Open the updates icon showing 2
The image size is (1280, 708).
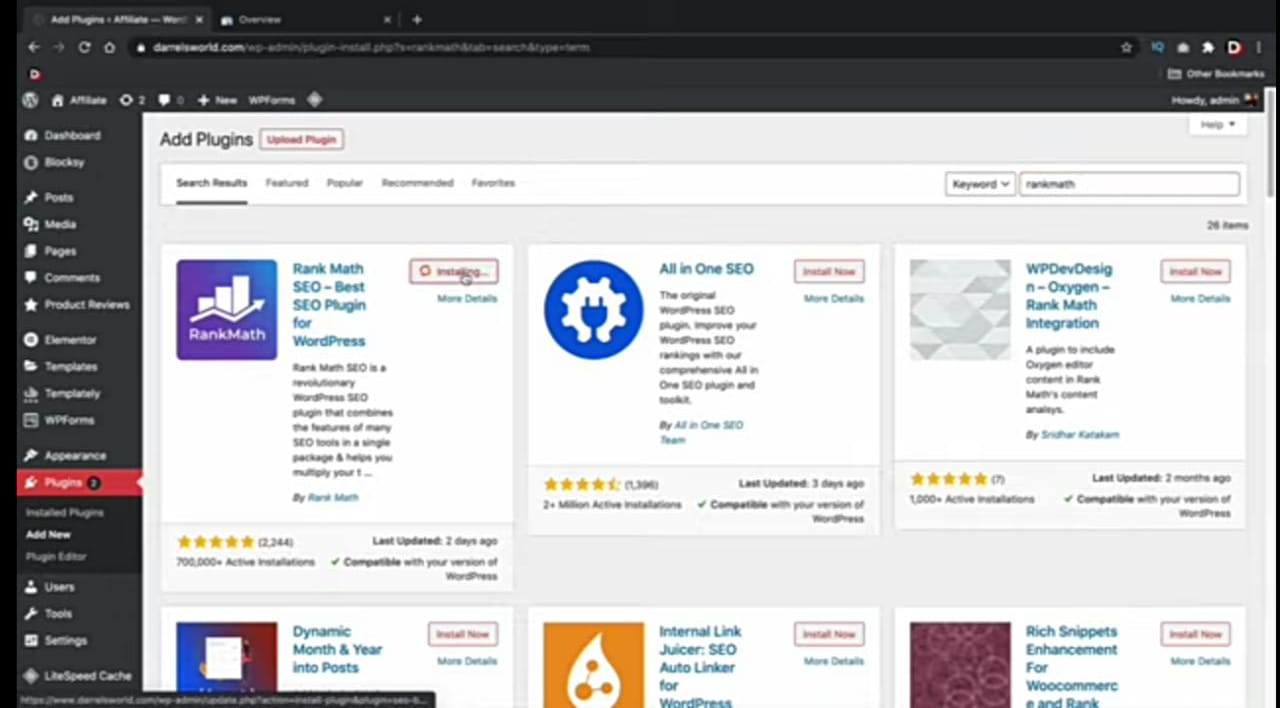[x=132, y=100]
